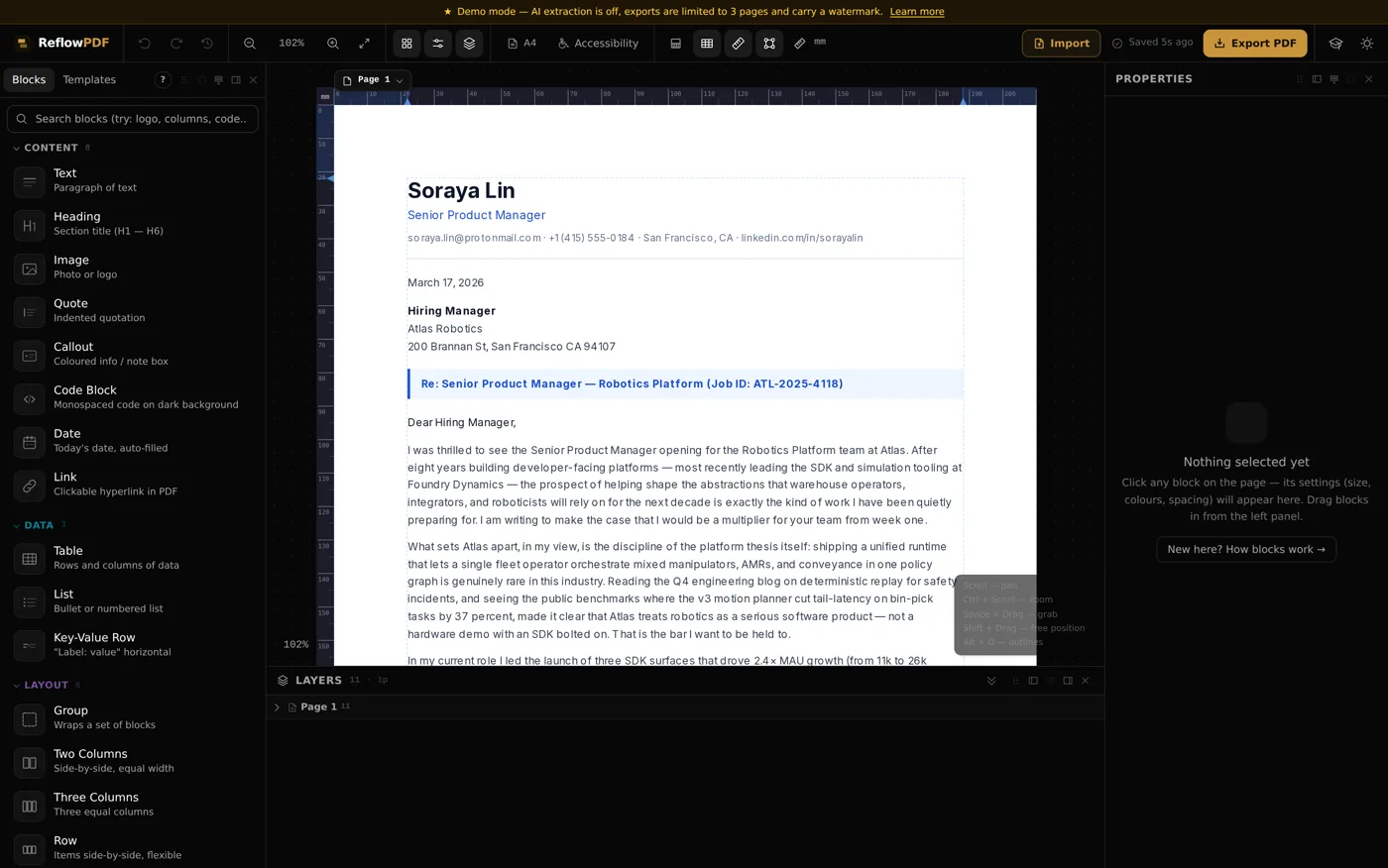Open version history clock icon
The width and height of the screenshot is (1388, 868).
pyautogui.click(x=207, y=44)
